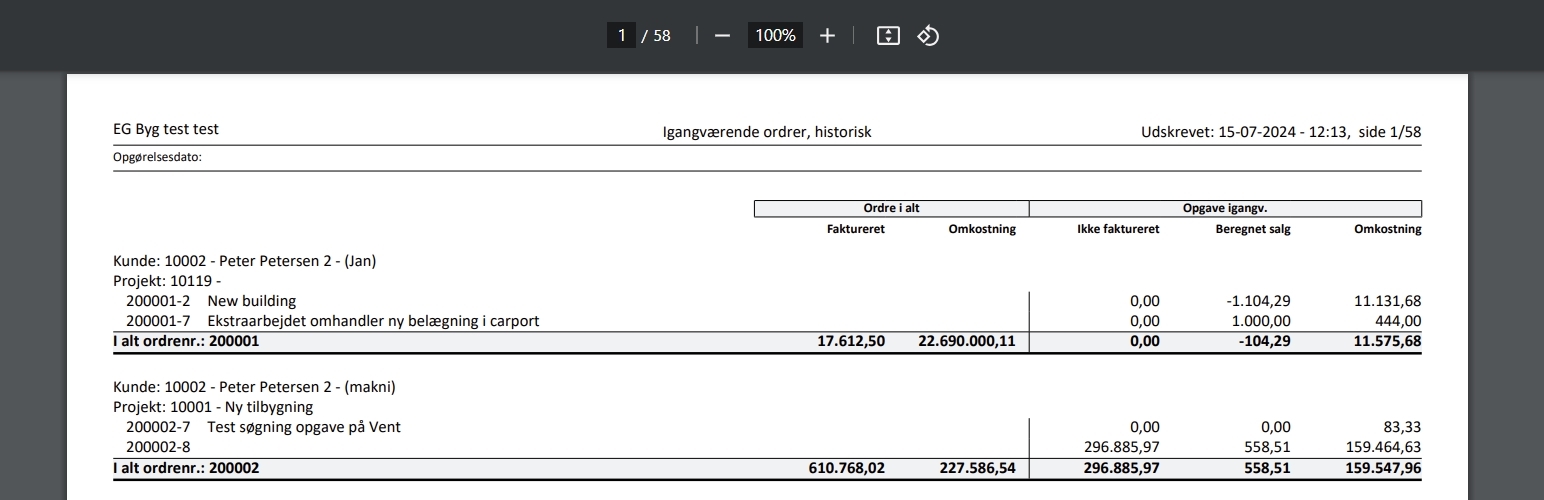1544x500 pixels.
Task: Select the 'Ikke faktureret' column header
Action: 1118,229
